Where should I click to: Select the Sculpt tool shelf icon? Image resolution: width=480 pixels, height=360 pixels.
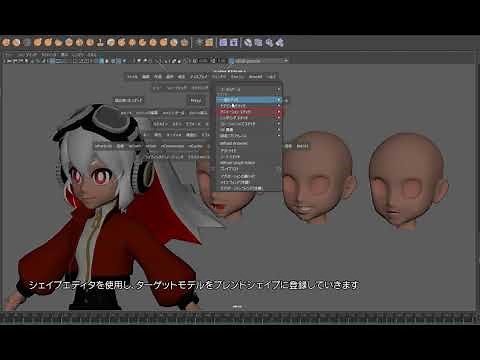point(6,43)
